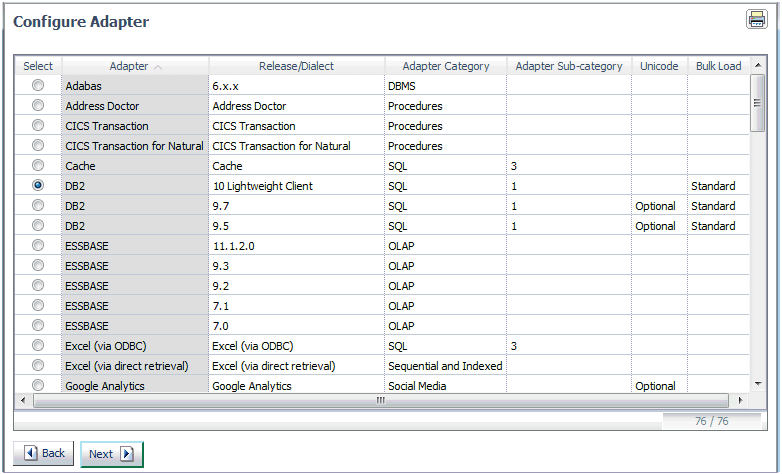Select the Adabas adapter radio button

point(38,85)
